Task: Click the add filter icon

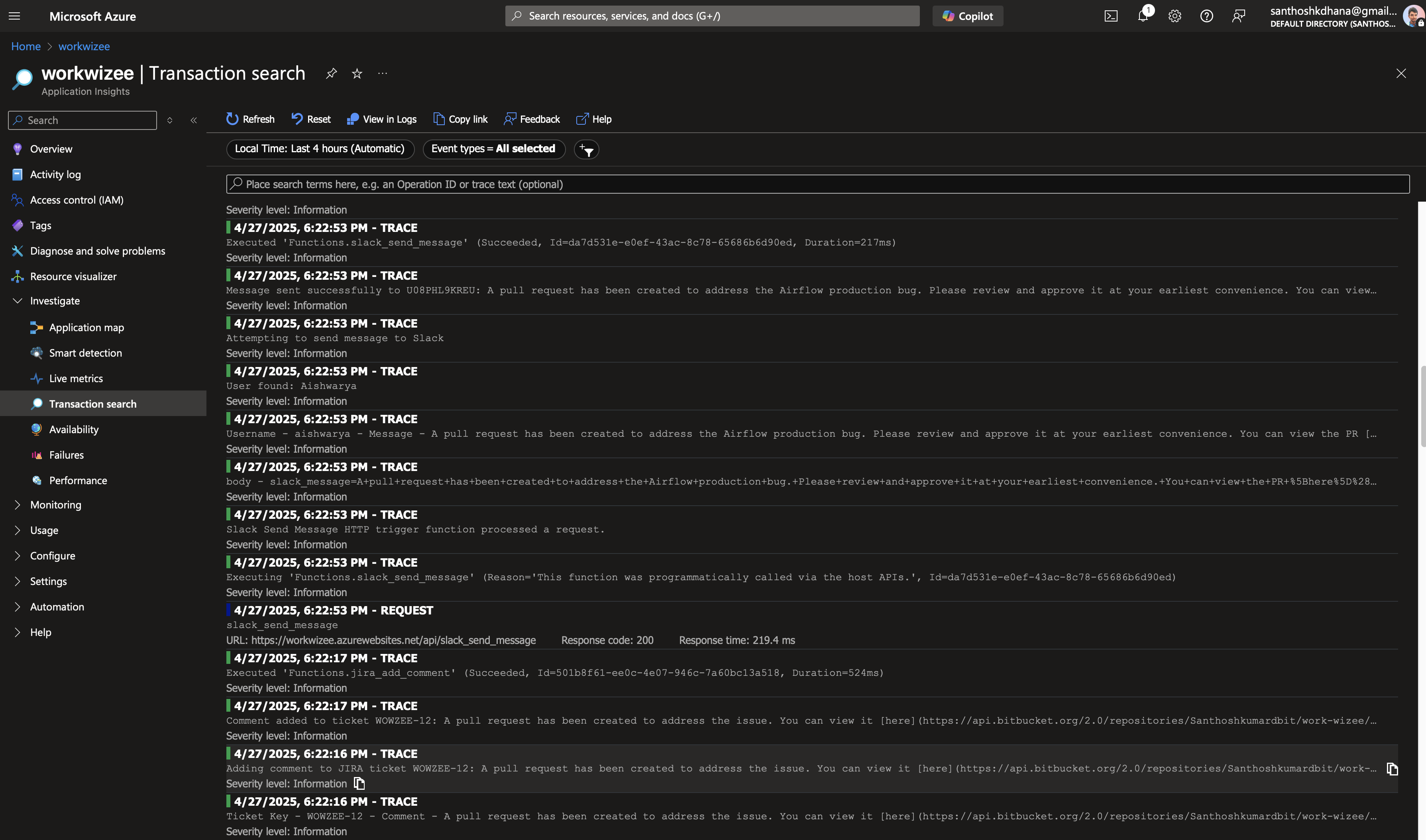Action: tap(587, 149)
